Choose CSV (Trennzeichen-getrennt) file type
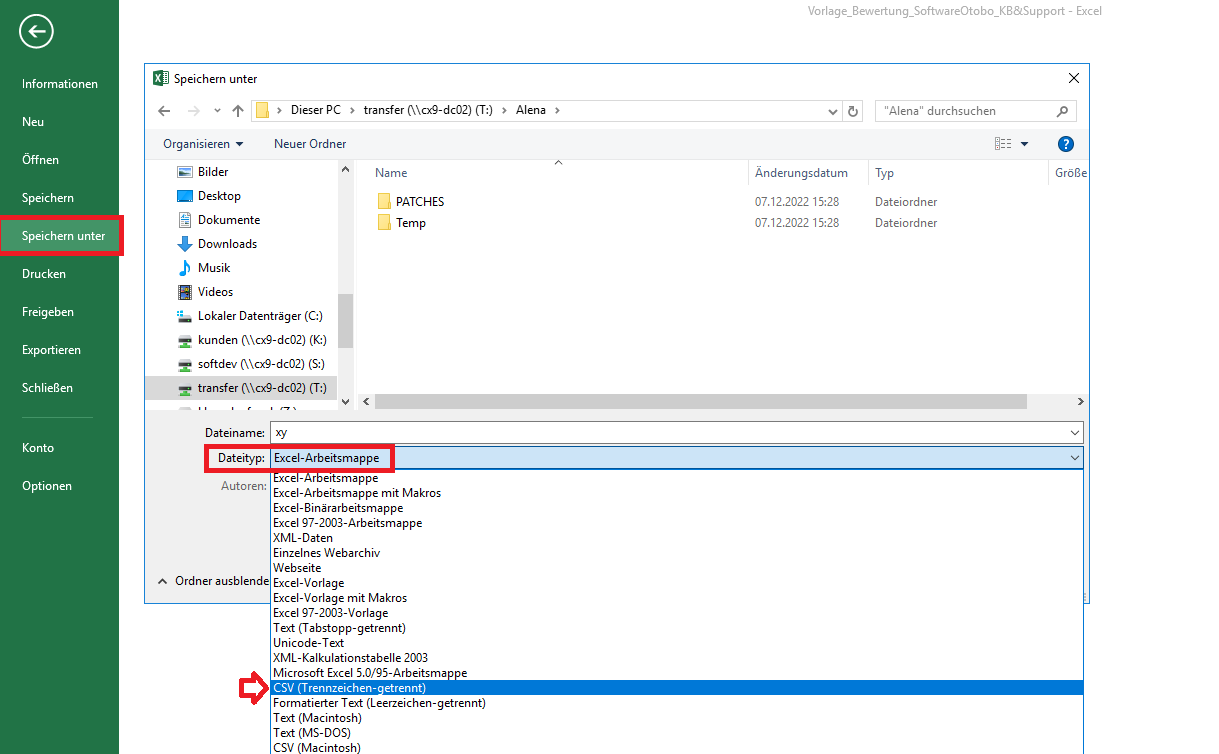Viewport: 1219px width, 754px height. (x=349, y=688)
